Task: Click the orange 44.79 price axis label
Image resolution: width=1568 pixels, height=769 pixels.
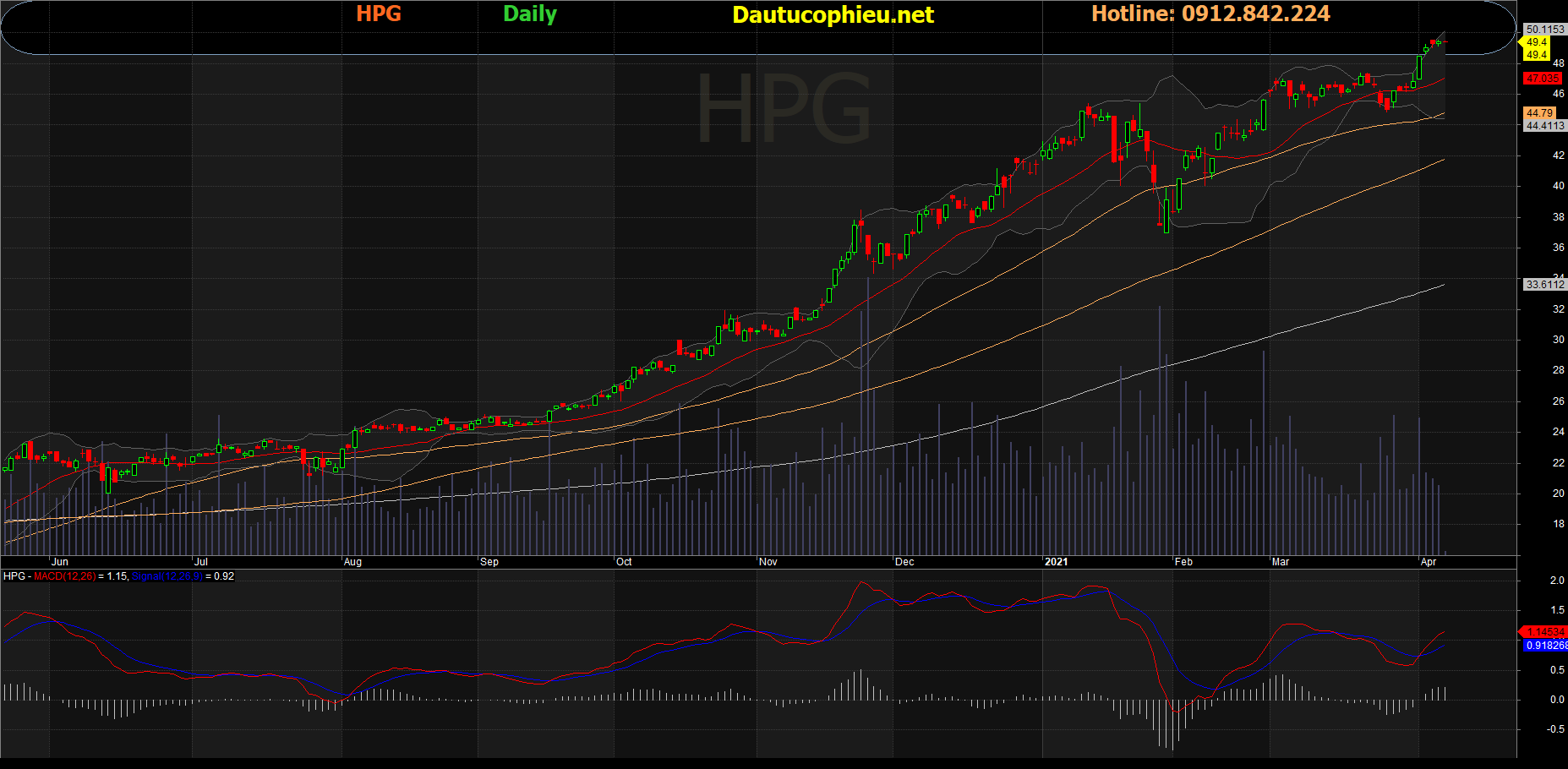Action: click(1539, 113)
